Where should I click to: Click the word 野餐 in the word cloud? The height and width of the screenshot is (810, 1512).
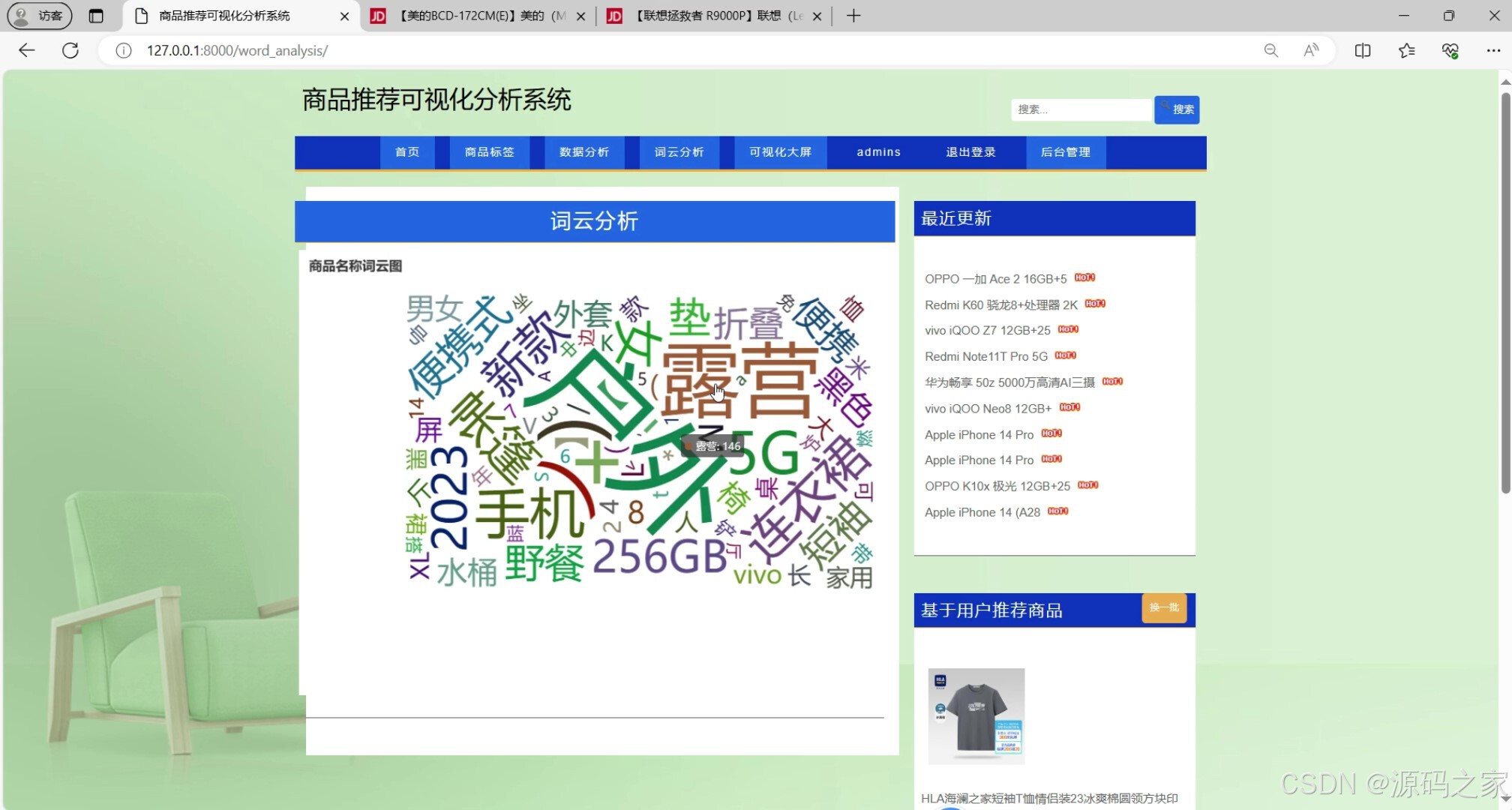544,563
